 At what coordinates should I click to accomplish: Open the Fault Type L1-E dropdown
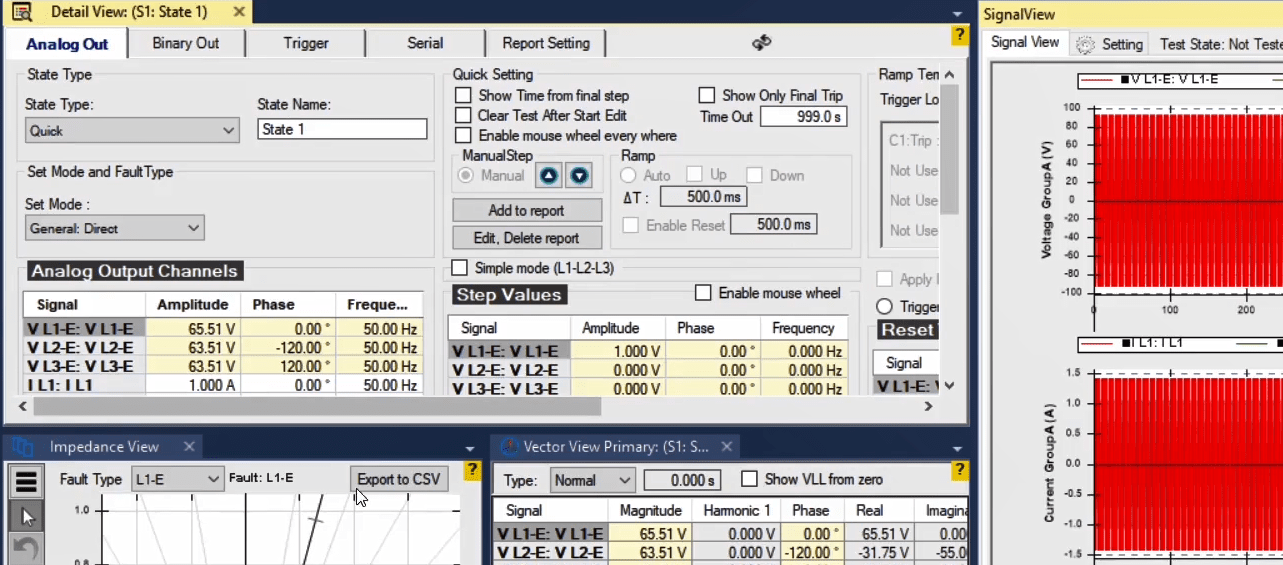click(177, 479)
